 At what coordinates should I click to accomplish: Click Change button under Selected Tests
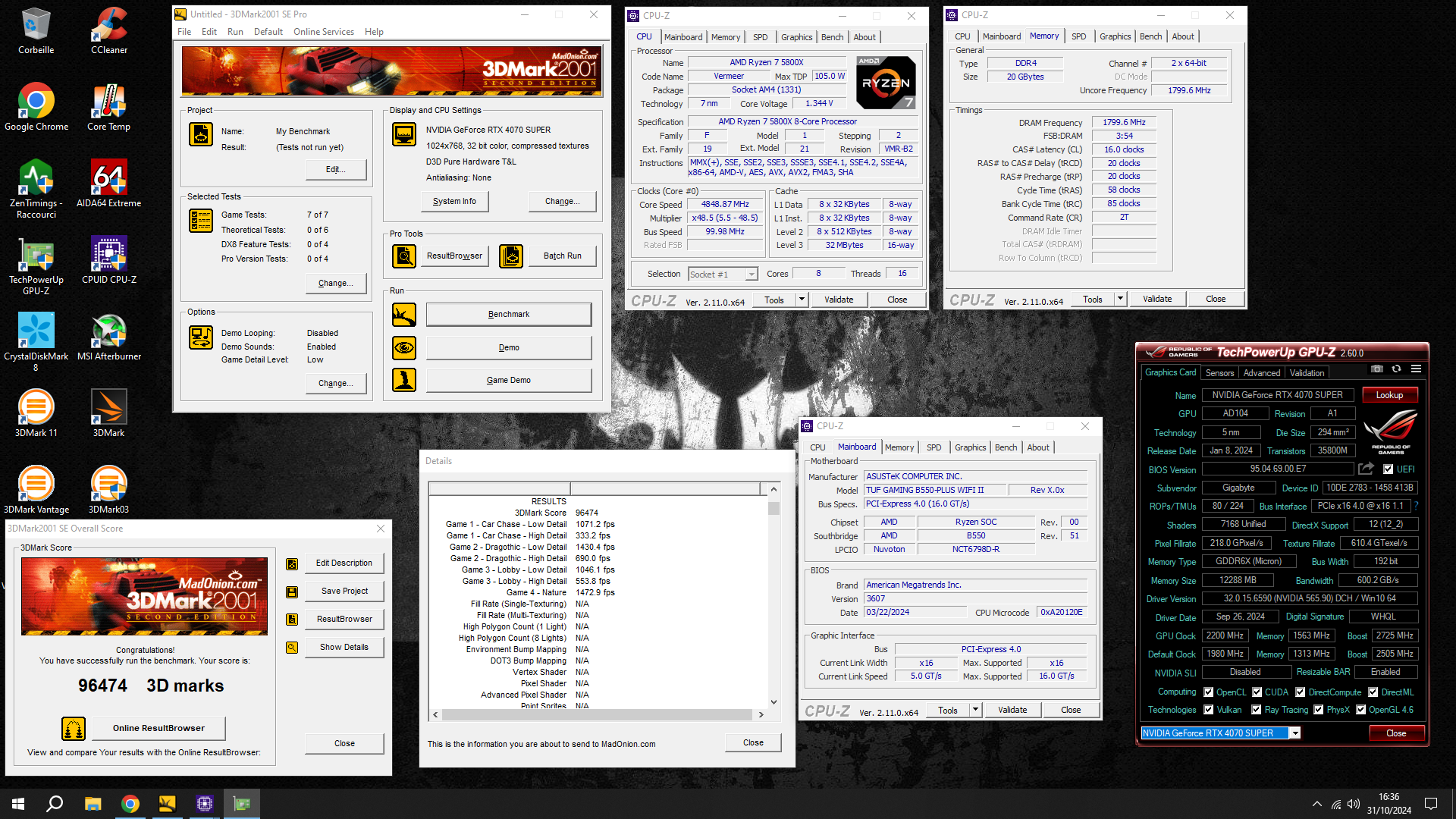[x=336, y=283]
